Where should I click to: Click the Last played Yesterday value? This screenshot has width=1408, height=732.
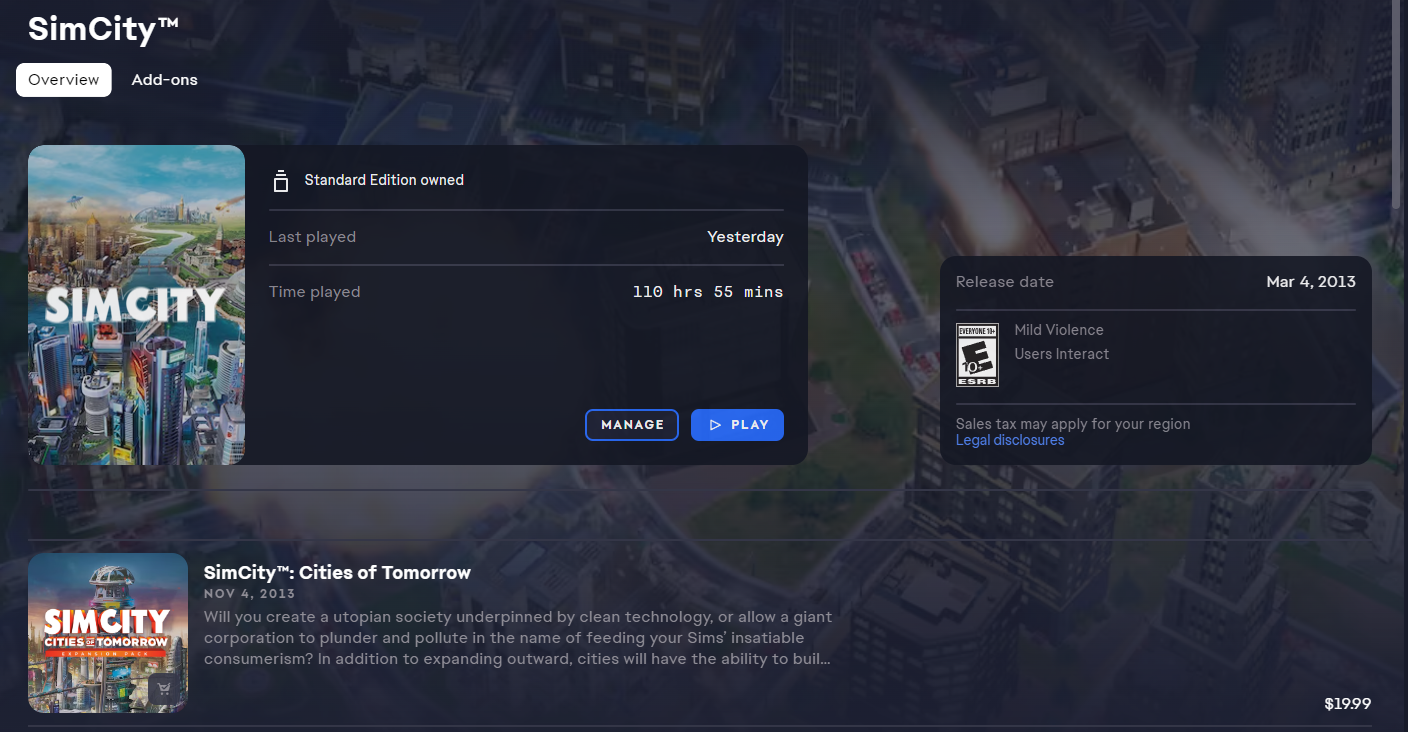pyautogui.click(x=745, y=237)
